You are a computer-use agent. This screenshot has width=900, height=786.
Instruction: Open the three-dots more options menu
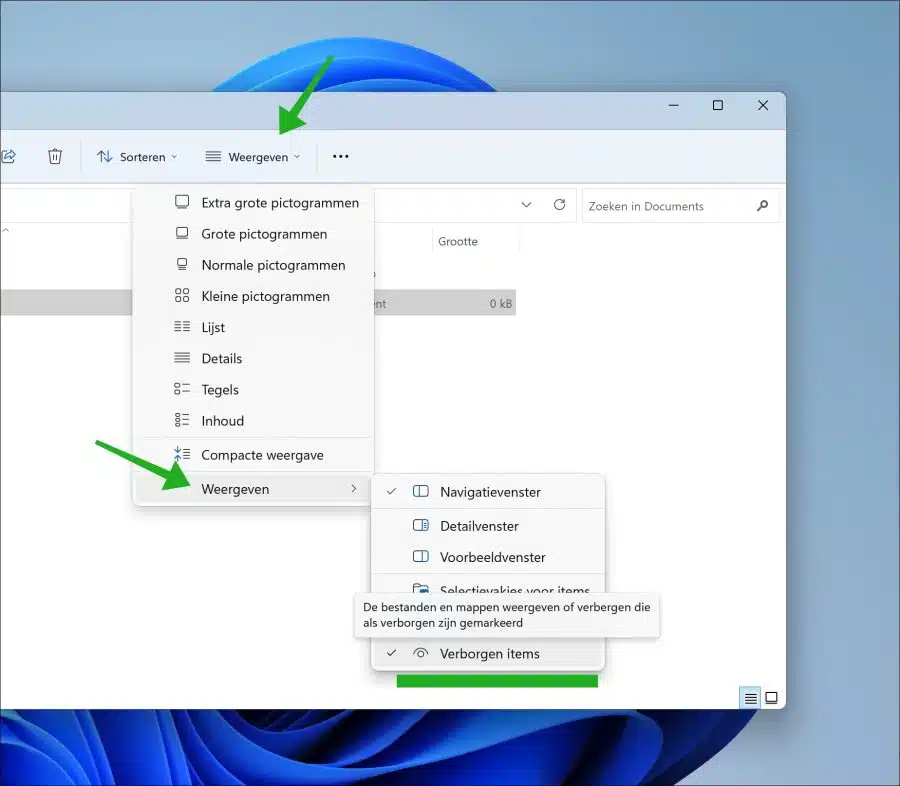340,156
